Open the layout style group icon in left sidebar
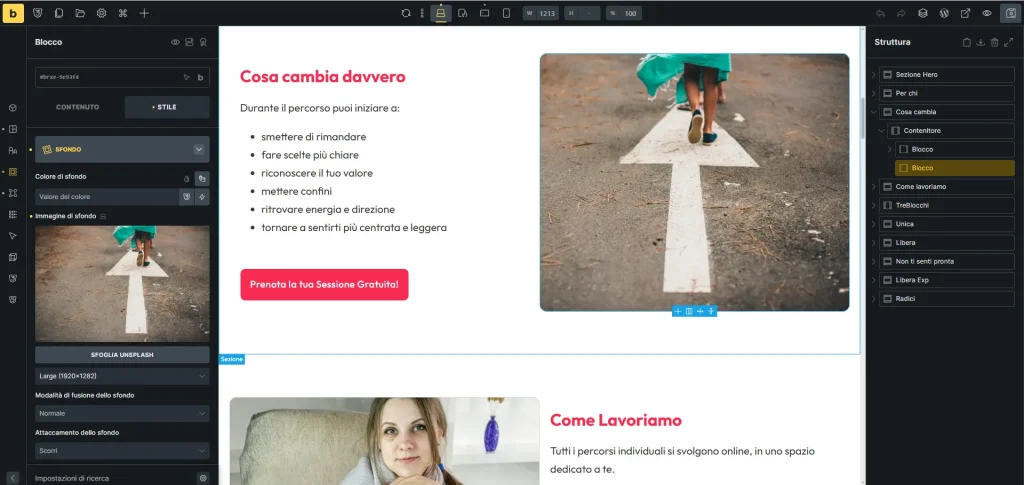The width and height of the screenshot is (1024, 485). click(13, 129)
